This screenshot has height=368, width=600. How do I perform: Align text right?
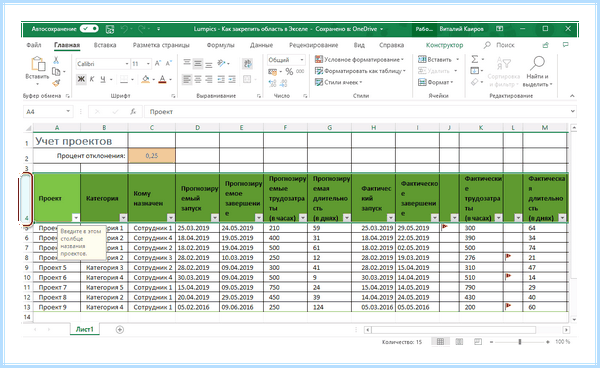point(209,79)
